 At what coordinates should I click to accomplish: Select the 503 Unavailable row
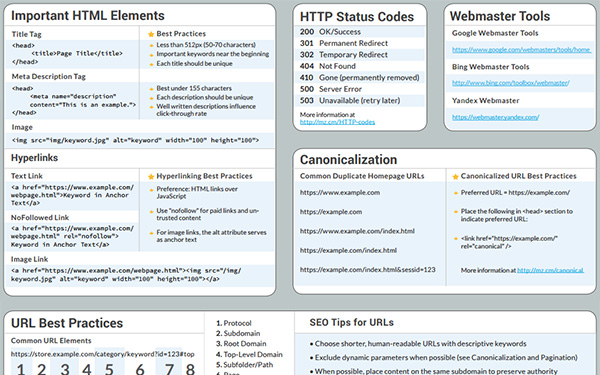(x=360, y=101)
